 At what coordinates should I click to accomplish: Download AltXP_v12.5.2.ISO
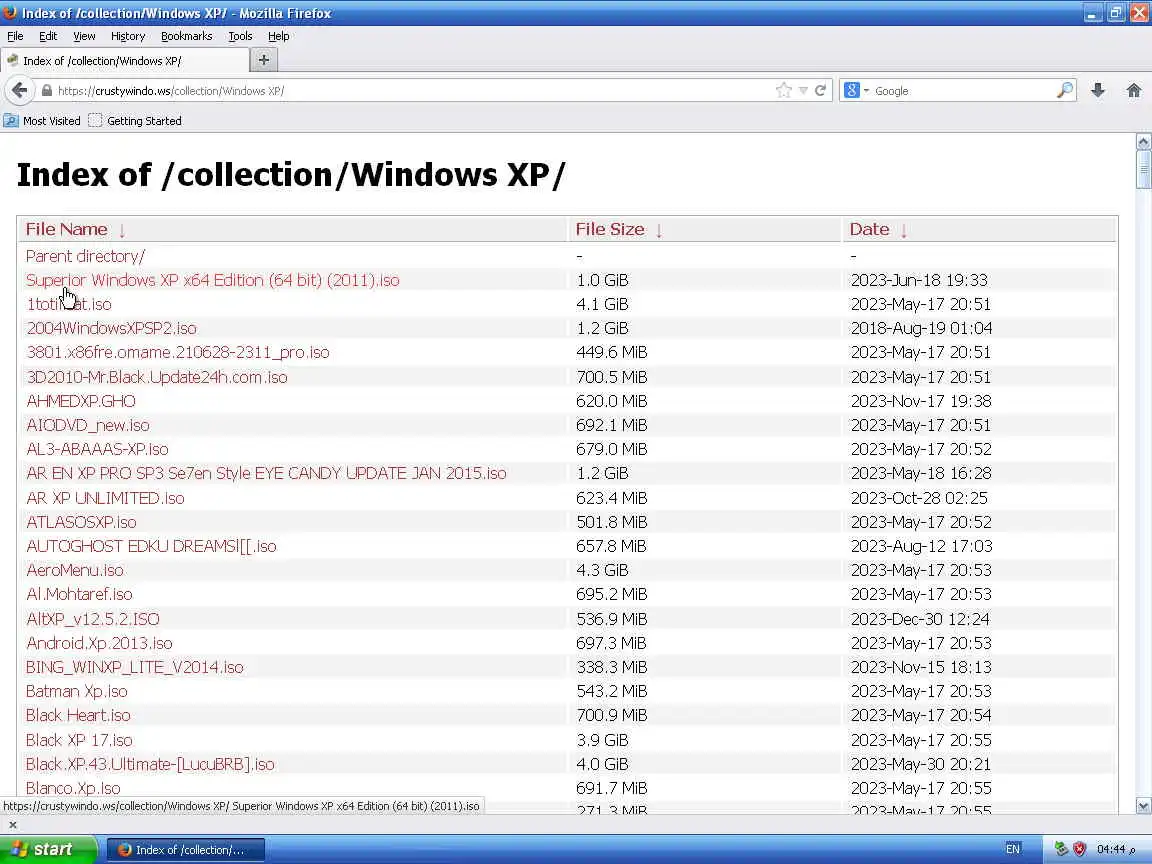tap(93, 619)
